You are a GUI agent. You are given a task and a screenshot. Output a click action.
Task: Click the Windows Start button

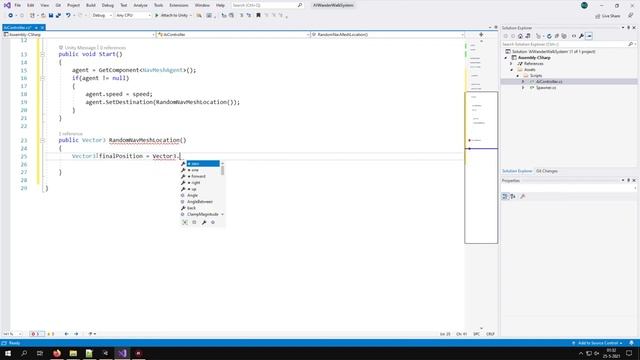tap(8, 353)
